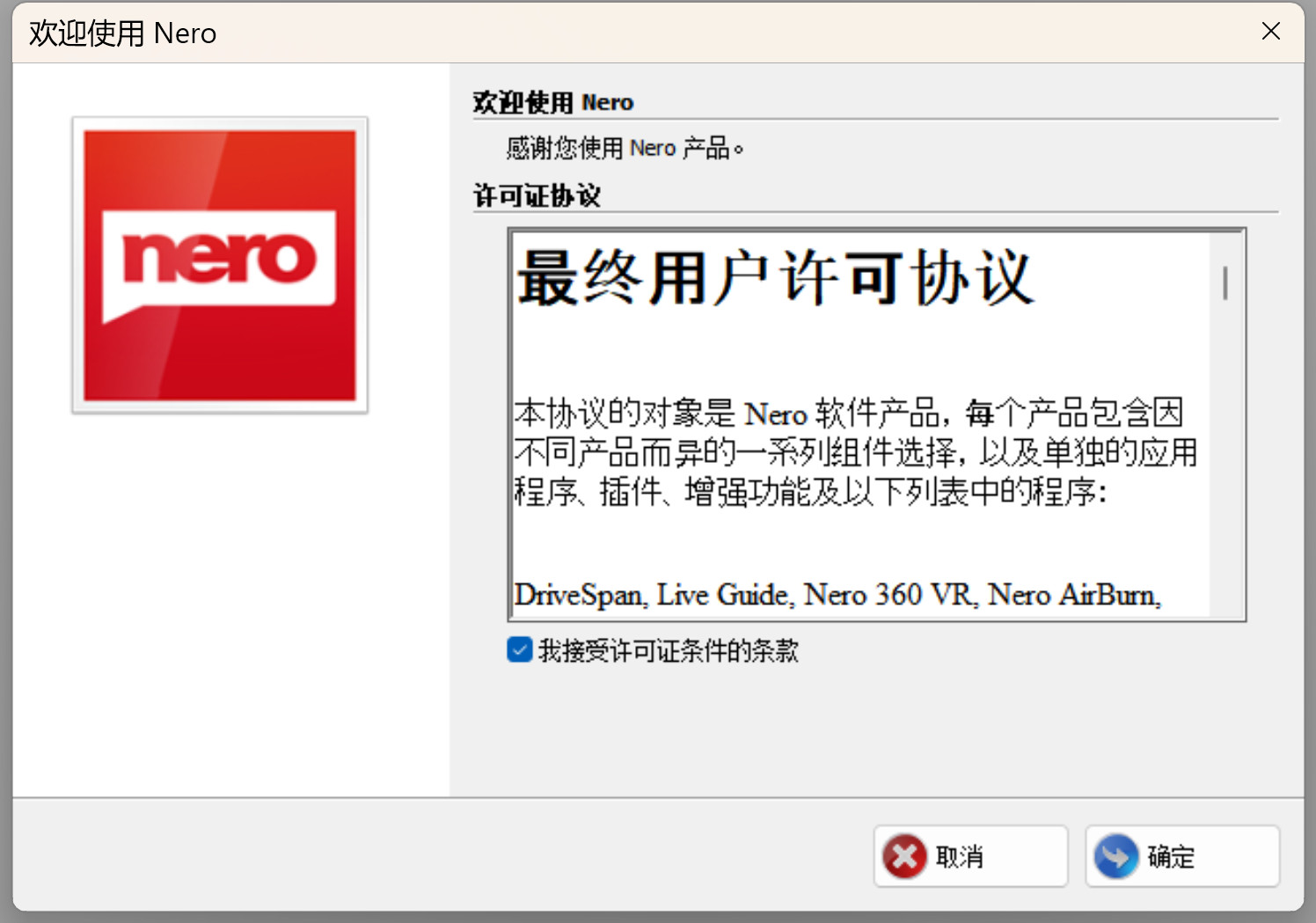Click the 许可证协议 section label

click(x=537, y=196)
